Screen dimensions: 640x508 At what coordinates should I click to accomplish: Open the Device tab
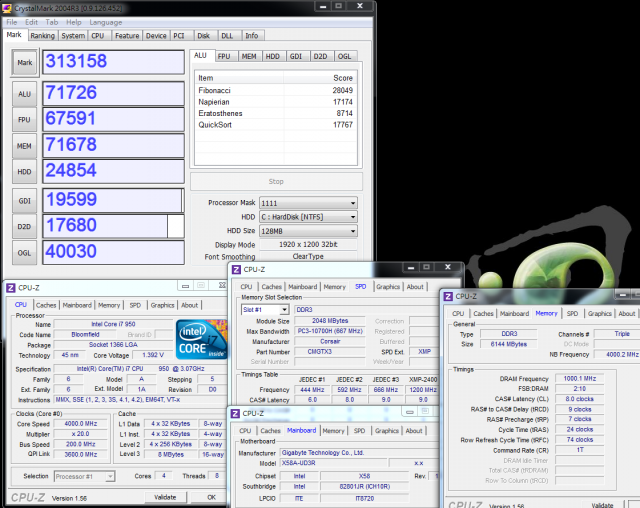pos(156,35)
